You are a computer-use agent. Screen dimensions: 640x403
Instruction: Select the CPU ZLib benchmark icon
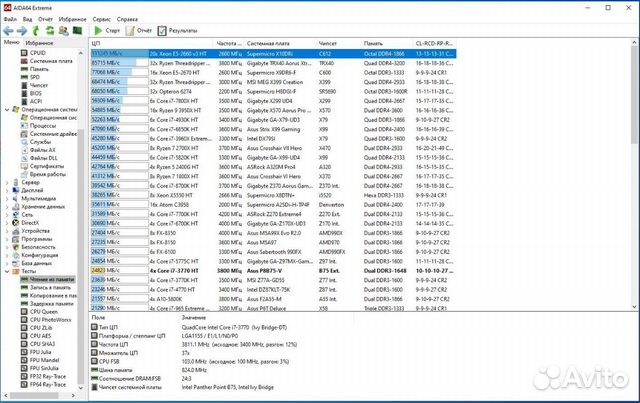pos(24,328)
